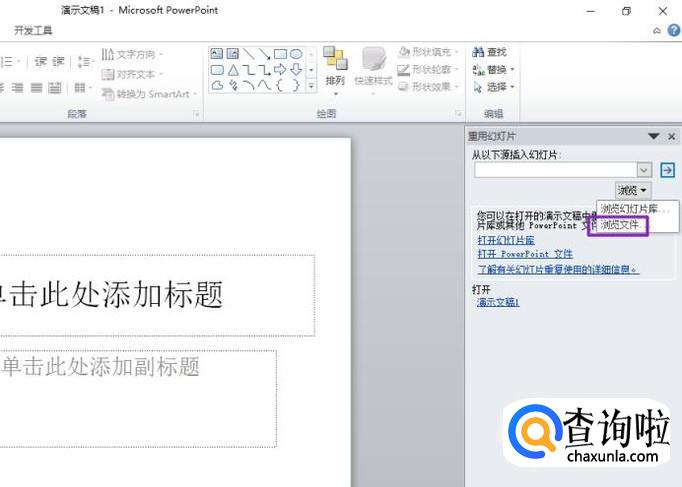Choose the right block arrow shape
This screenshot has height=487, width=682.
[x=280, y=70]
